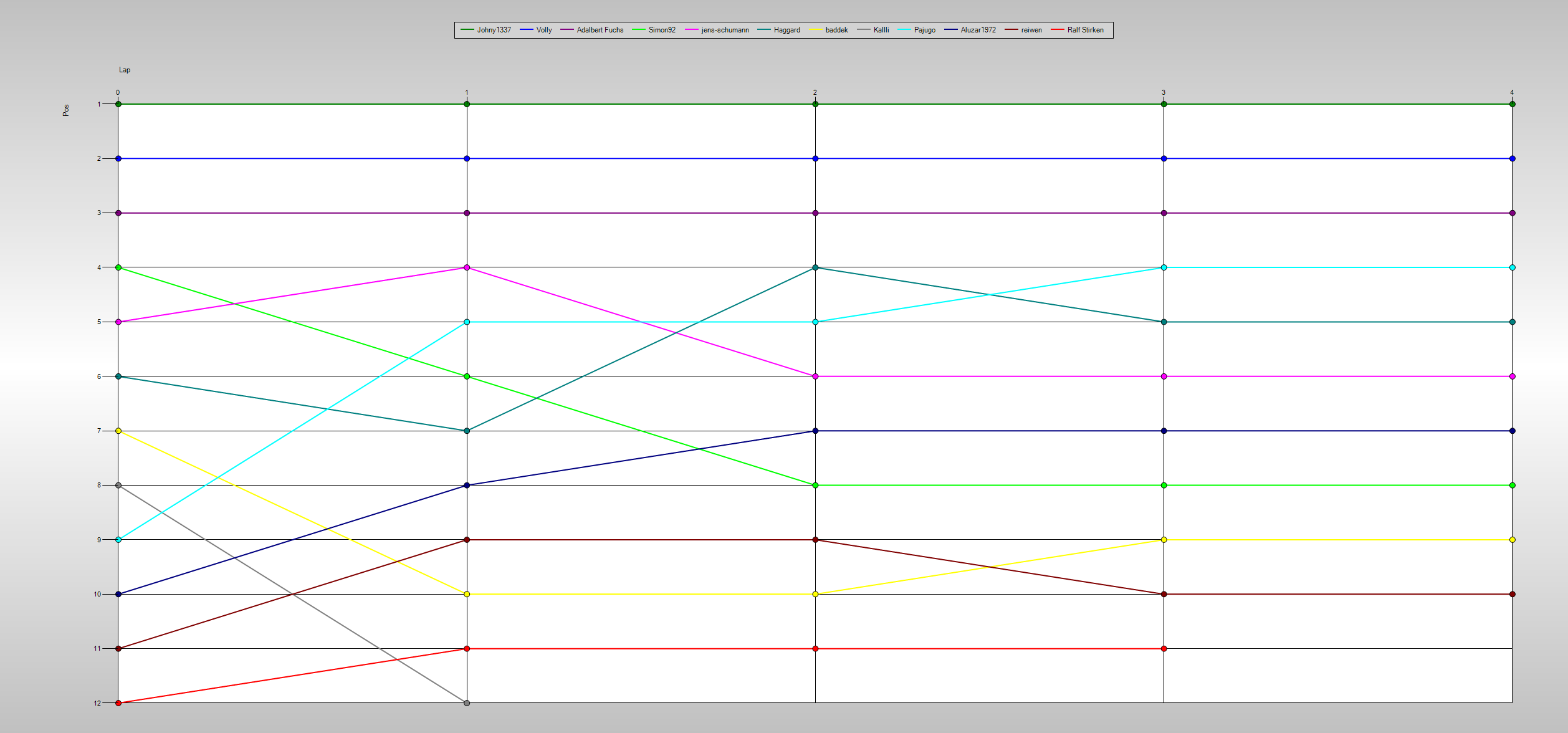Click Simon92's green marker at lap 2

(815, 485)
